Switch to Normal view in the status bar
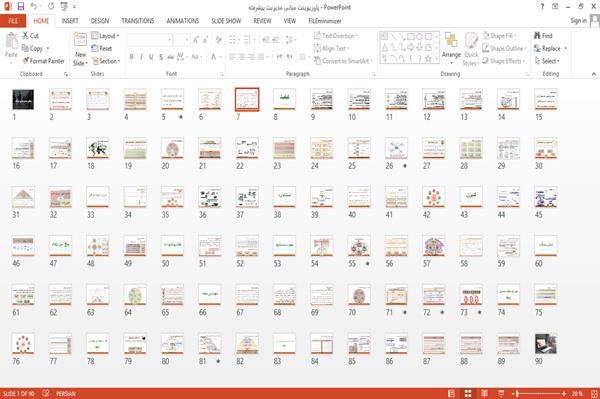The width and height of the screenshot is (600, 399). 451,393
